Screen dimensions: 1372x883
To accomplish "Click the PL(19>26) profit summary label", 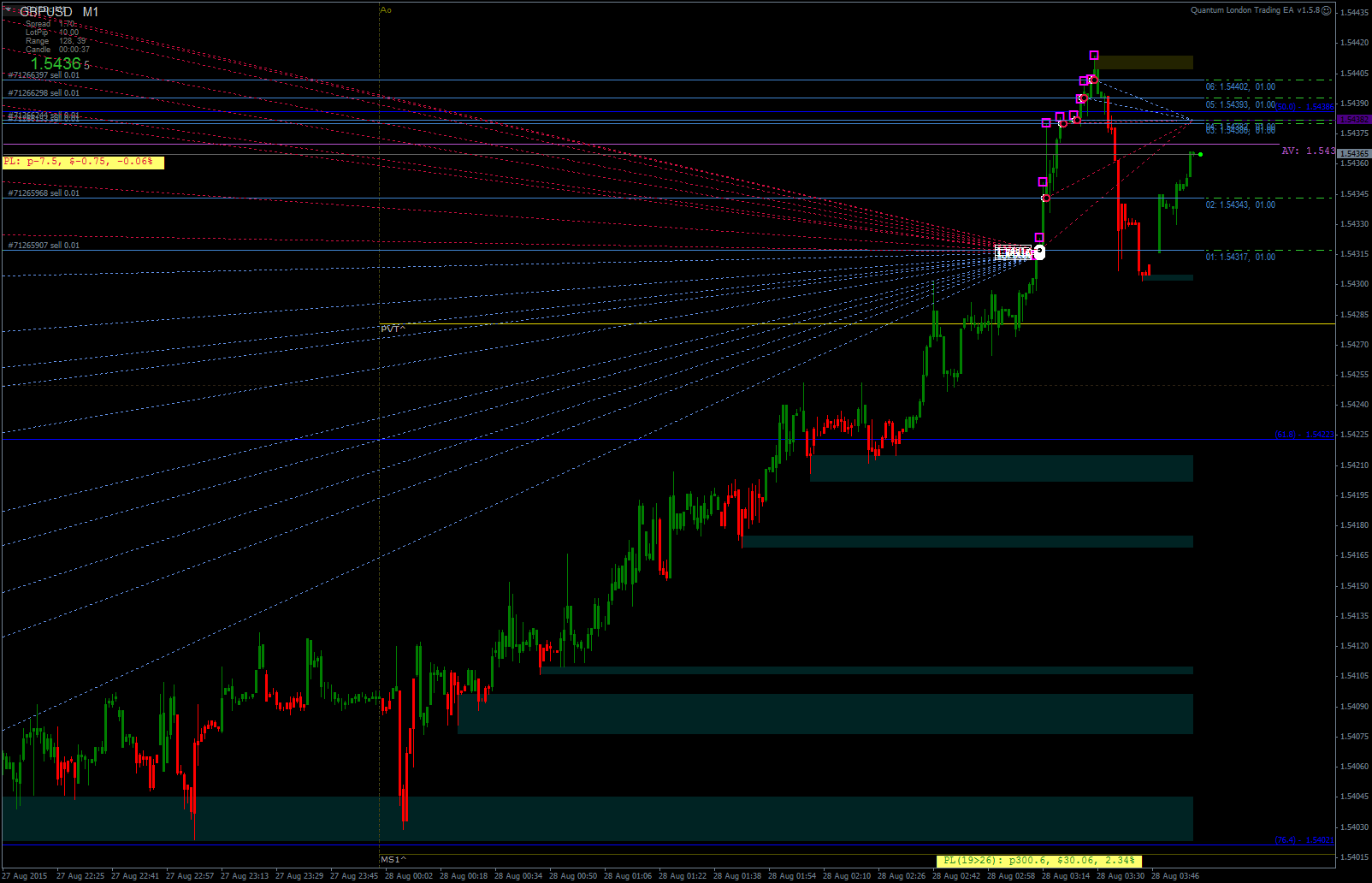I will point(1038,860).
